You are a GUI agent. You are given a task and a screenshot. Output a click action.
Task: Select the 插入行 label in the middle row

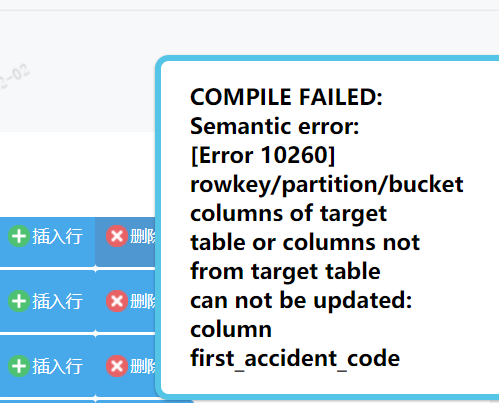tap(57, 301)
